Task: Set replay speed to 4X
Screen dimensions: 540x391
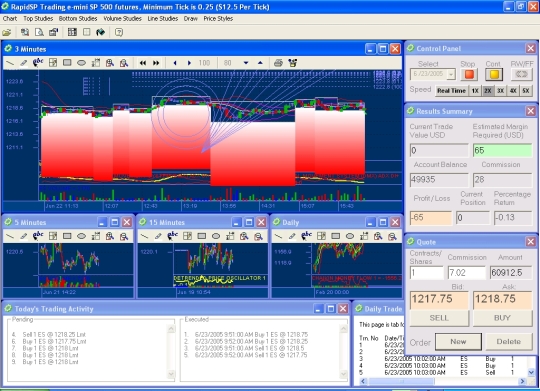Action: 513,91
